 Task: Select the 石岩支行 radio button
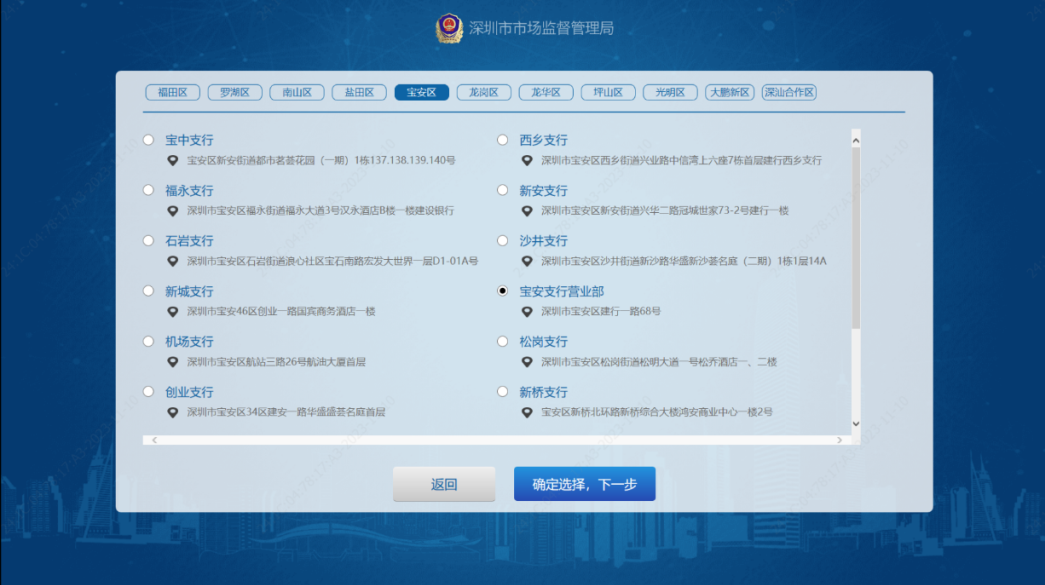149,241
